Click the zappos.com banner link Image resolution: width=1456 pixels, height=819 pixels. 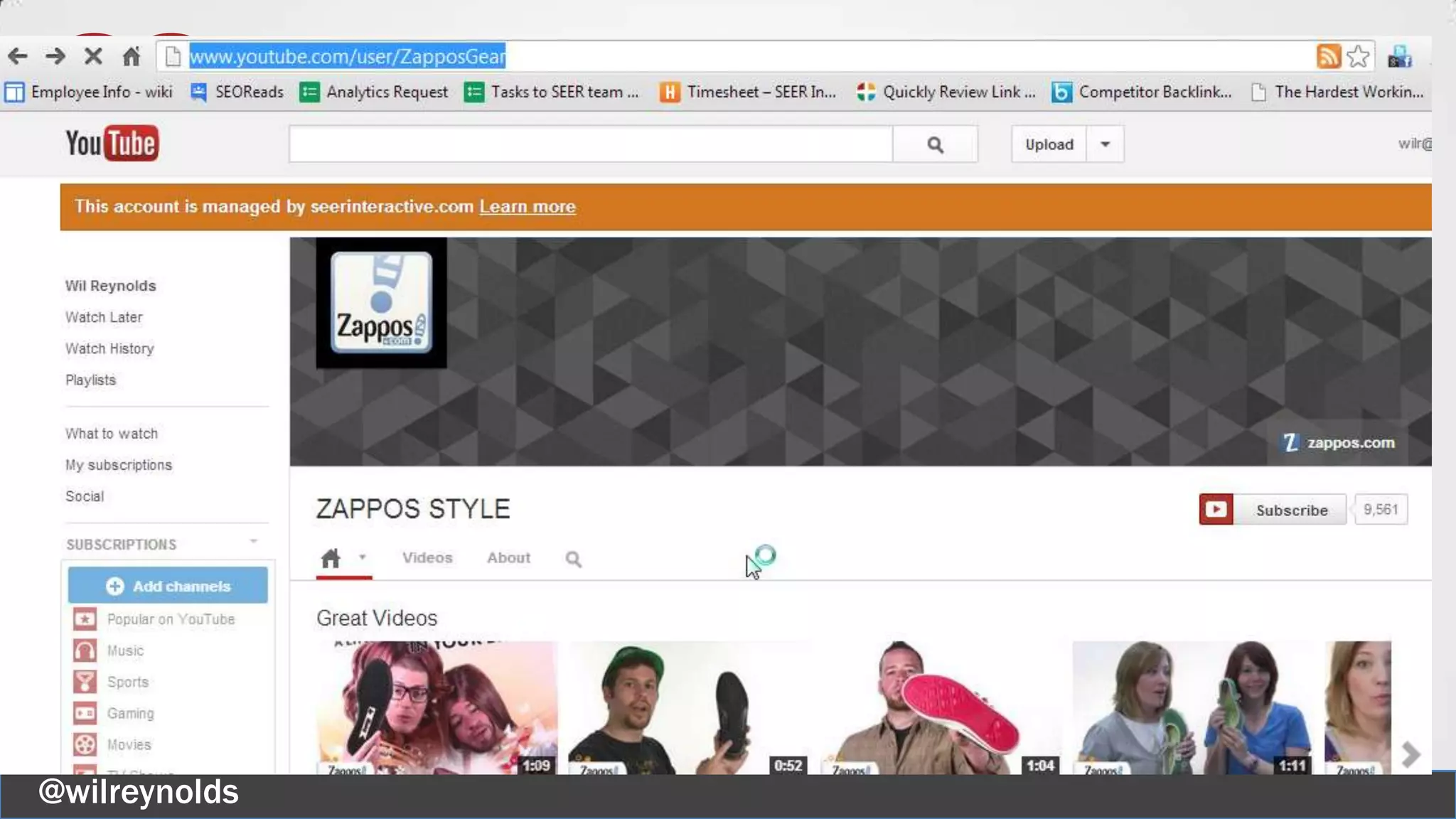(x=1339, y=443)
